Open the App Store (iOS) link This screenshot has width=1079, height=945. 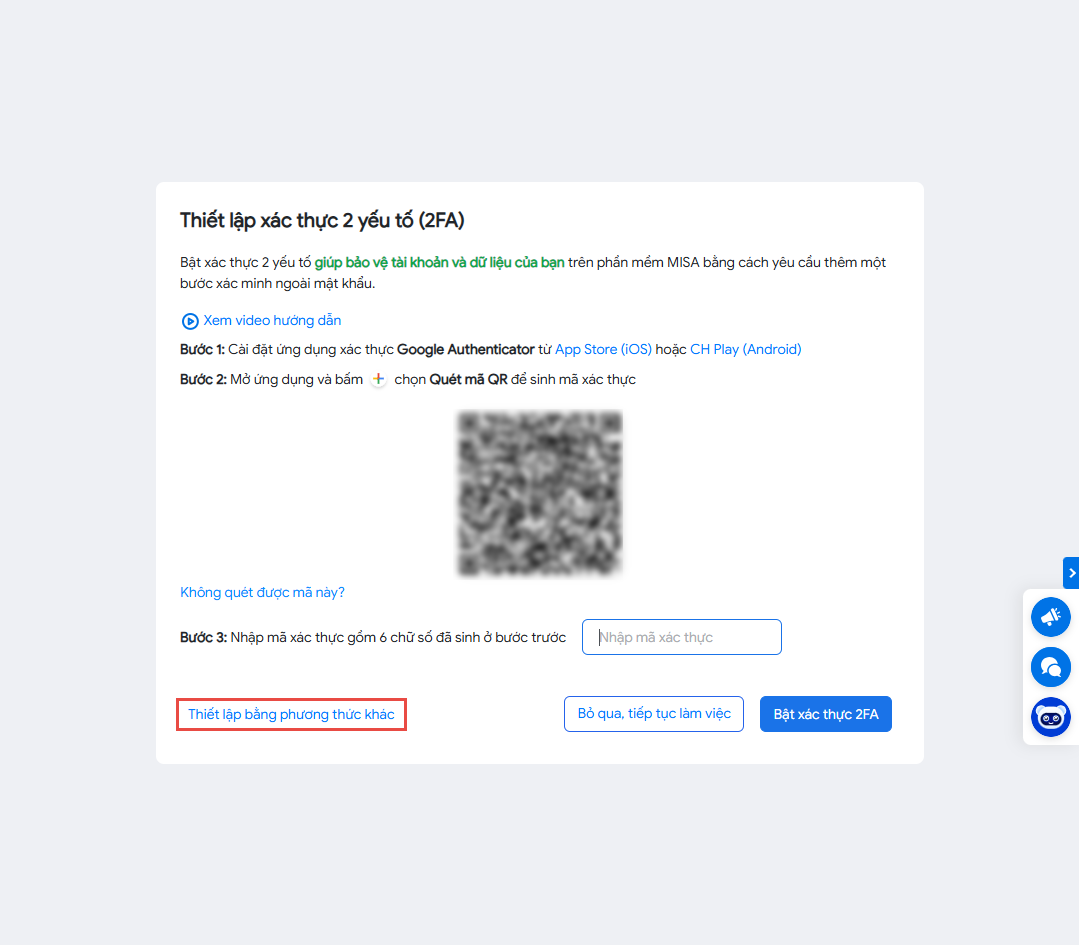(603, 350)
